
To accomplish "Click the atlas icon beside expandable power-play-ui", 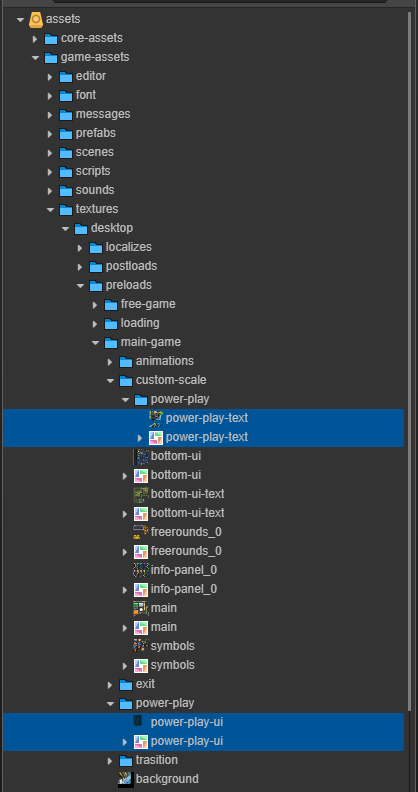I will pos(141,741).
